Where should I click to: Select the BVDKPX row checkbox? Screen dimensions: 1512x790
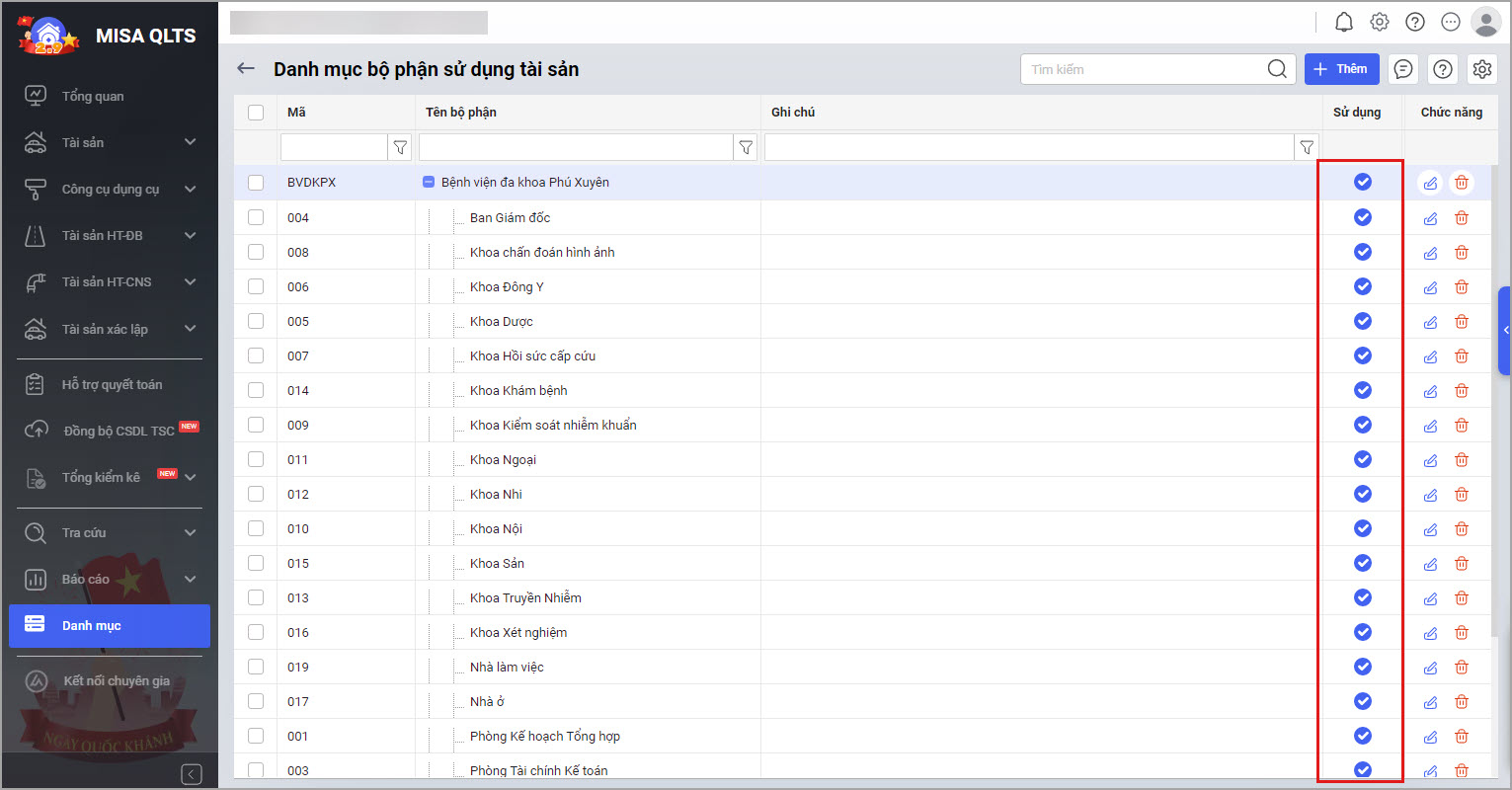256,183
